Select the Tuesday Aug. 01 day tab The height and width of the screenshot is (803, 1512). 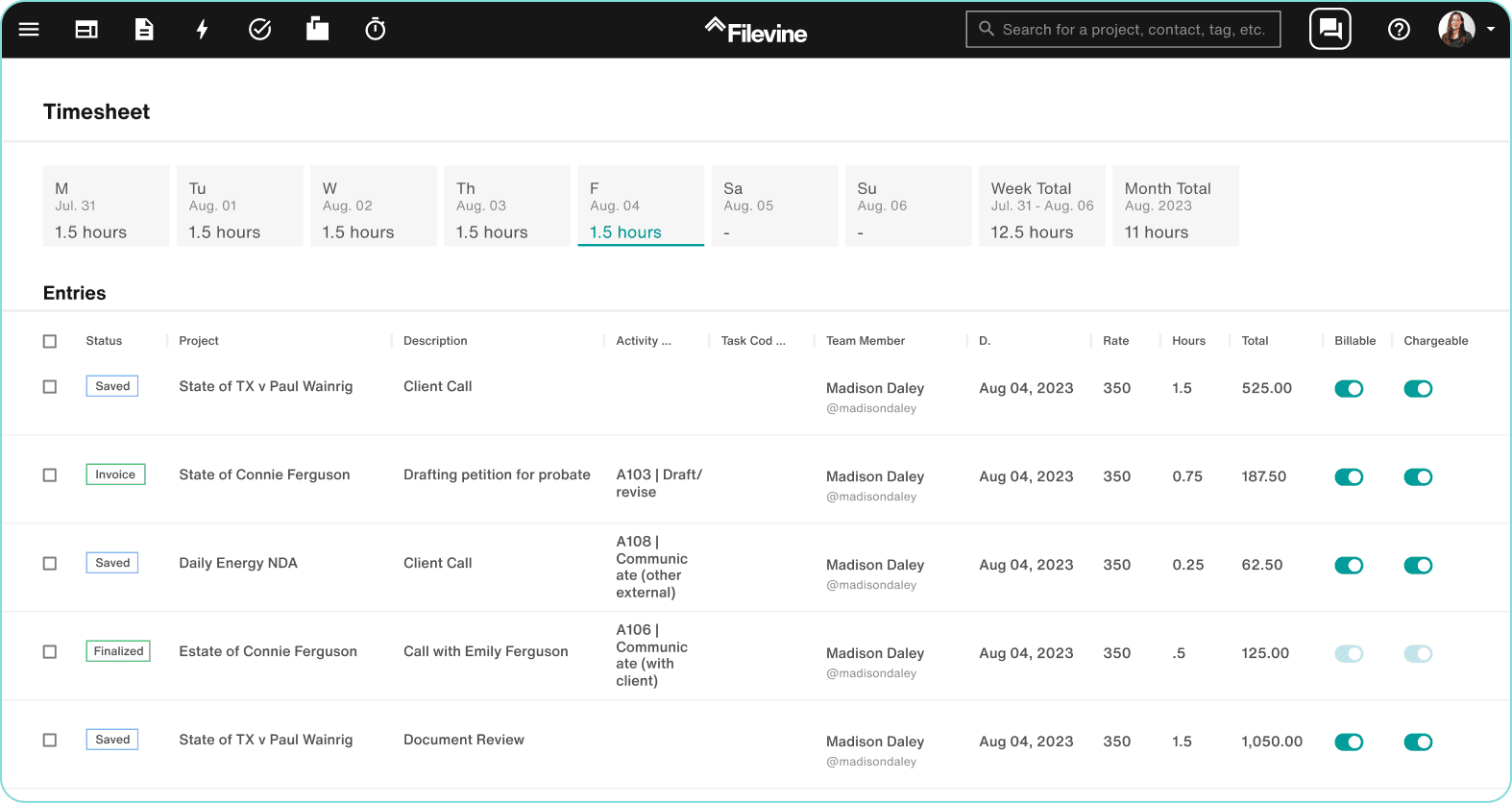click(240, 206)
